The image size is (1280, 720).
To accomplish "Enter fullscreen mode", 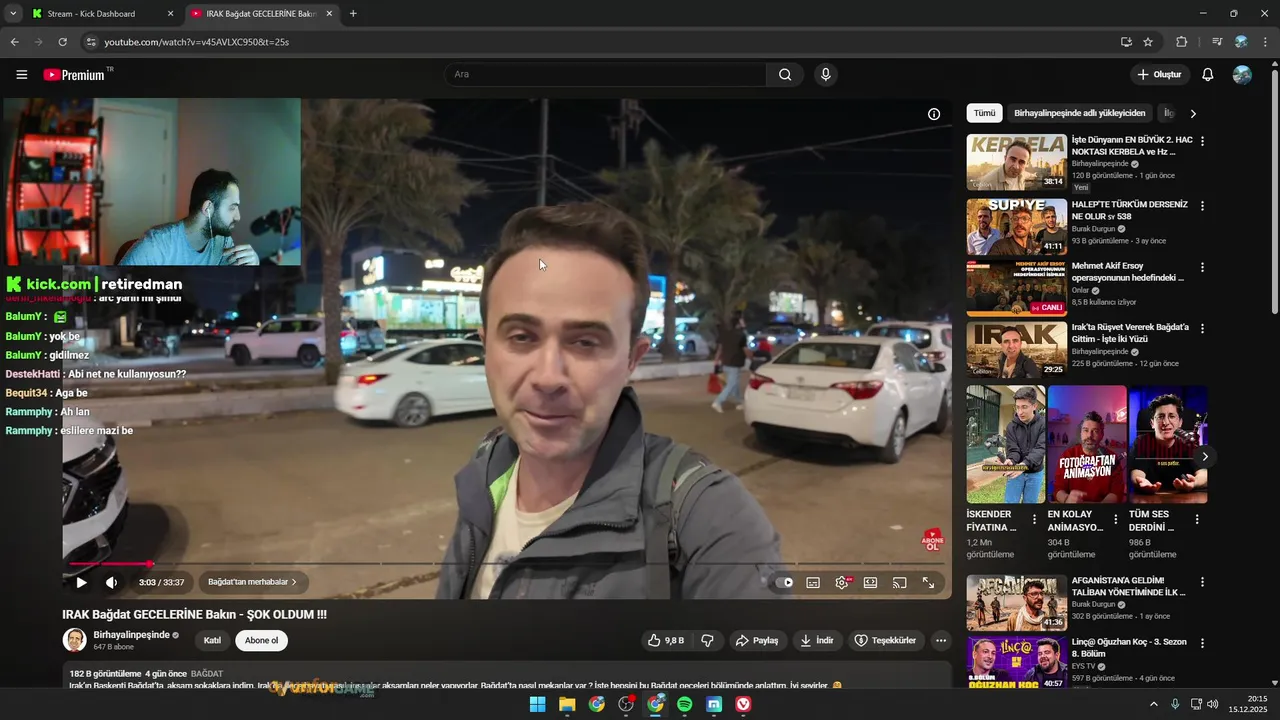I will click(928, 582).
